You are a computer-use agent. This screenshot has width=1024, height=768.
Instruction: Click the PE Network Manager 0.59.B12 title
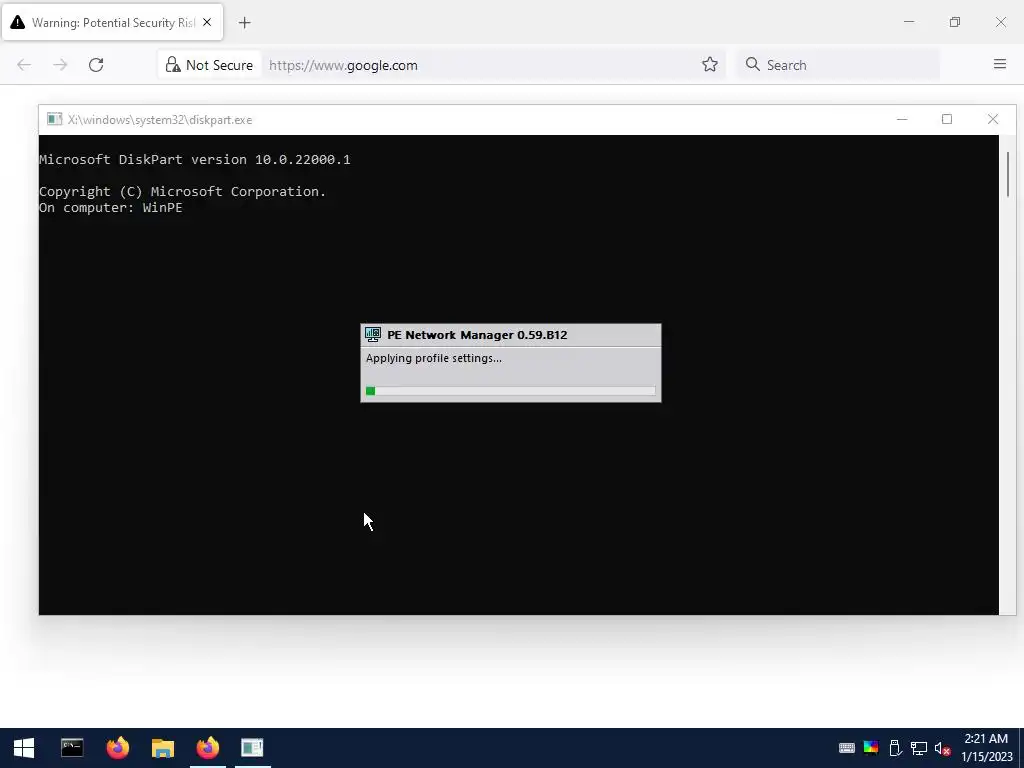tap(477, 335)
